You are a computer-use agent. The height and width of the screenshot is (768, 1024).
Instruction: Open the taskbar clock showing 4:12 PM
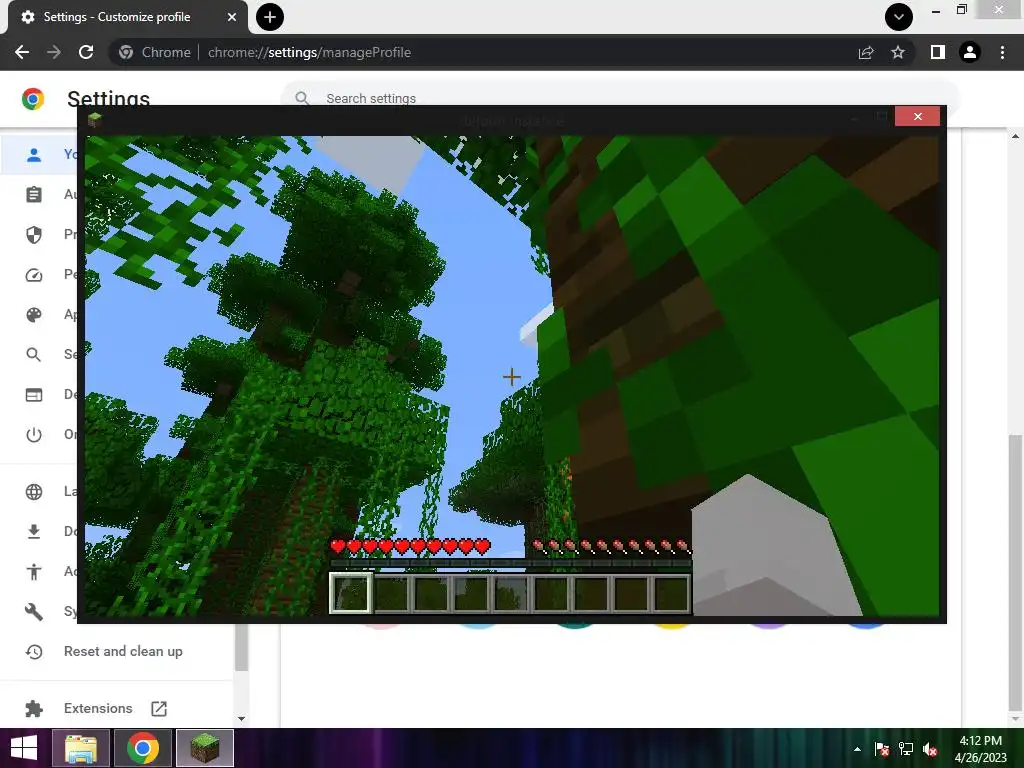click(981, 749)
